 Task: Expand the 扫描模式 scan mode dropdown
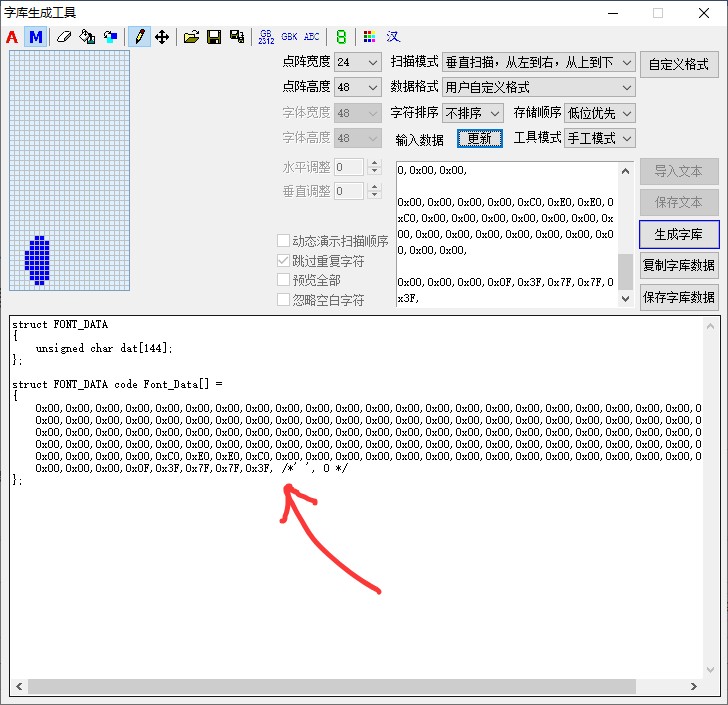(x=539, y=62)
